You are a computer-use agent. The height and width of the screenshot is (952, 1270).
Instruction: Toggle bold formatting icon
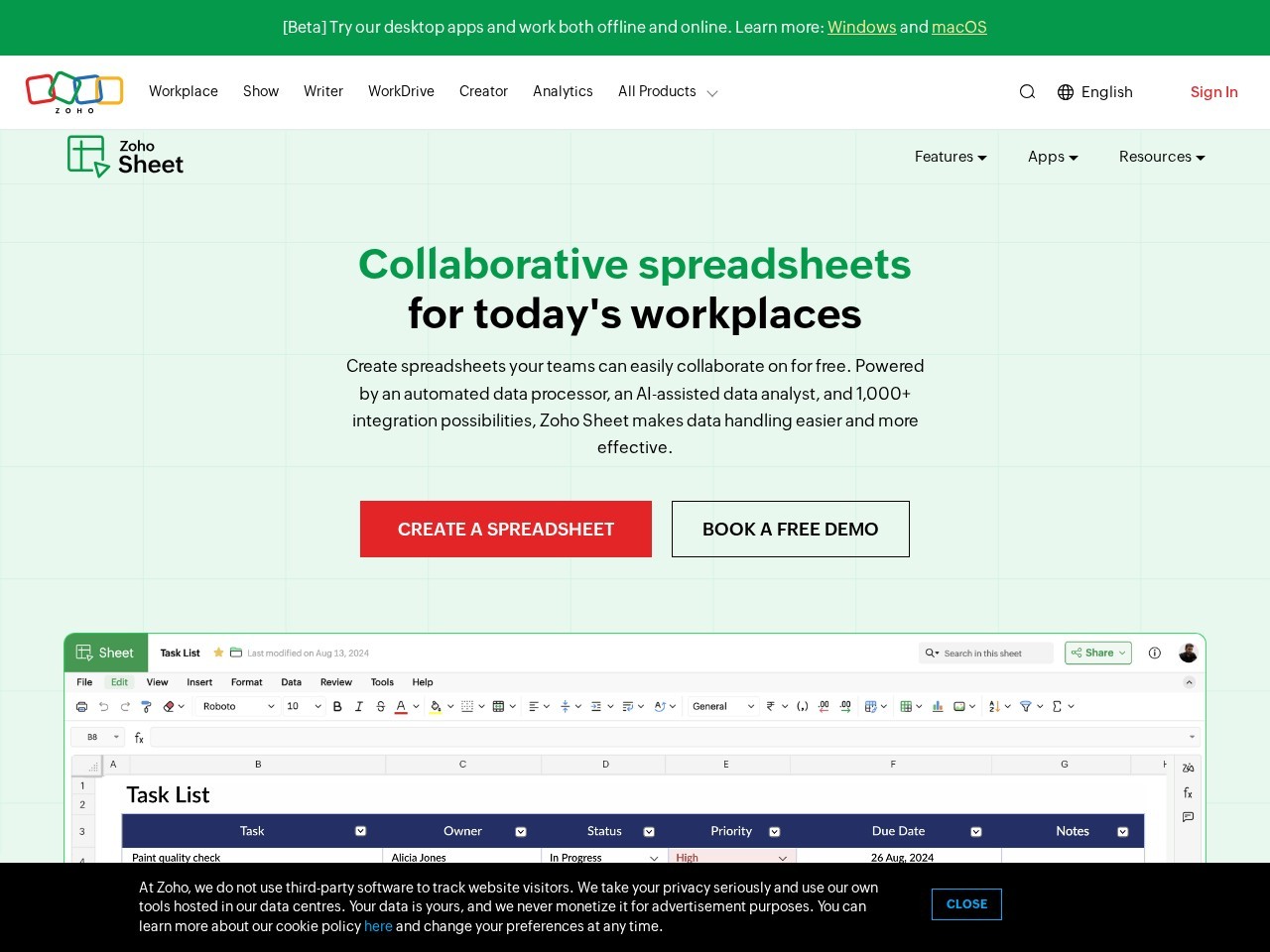[x=337, y=706]
